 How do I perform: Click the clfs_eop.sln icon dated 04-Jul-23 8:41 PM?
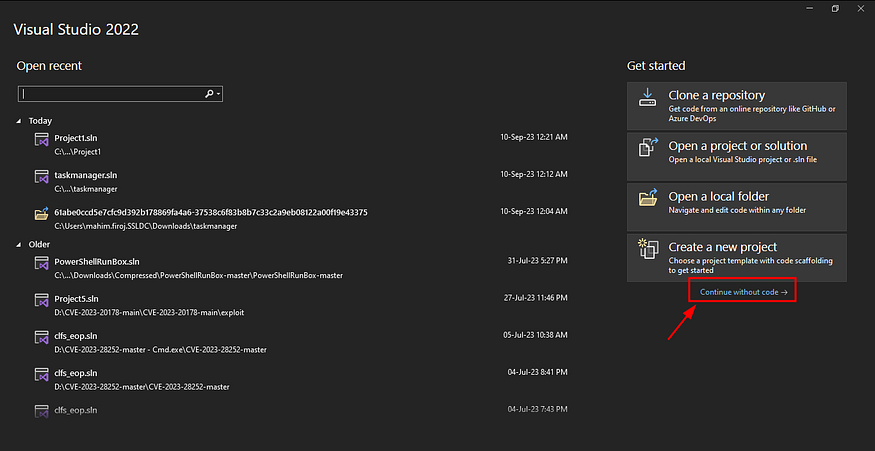pos(42,374)
